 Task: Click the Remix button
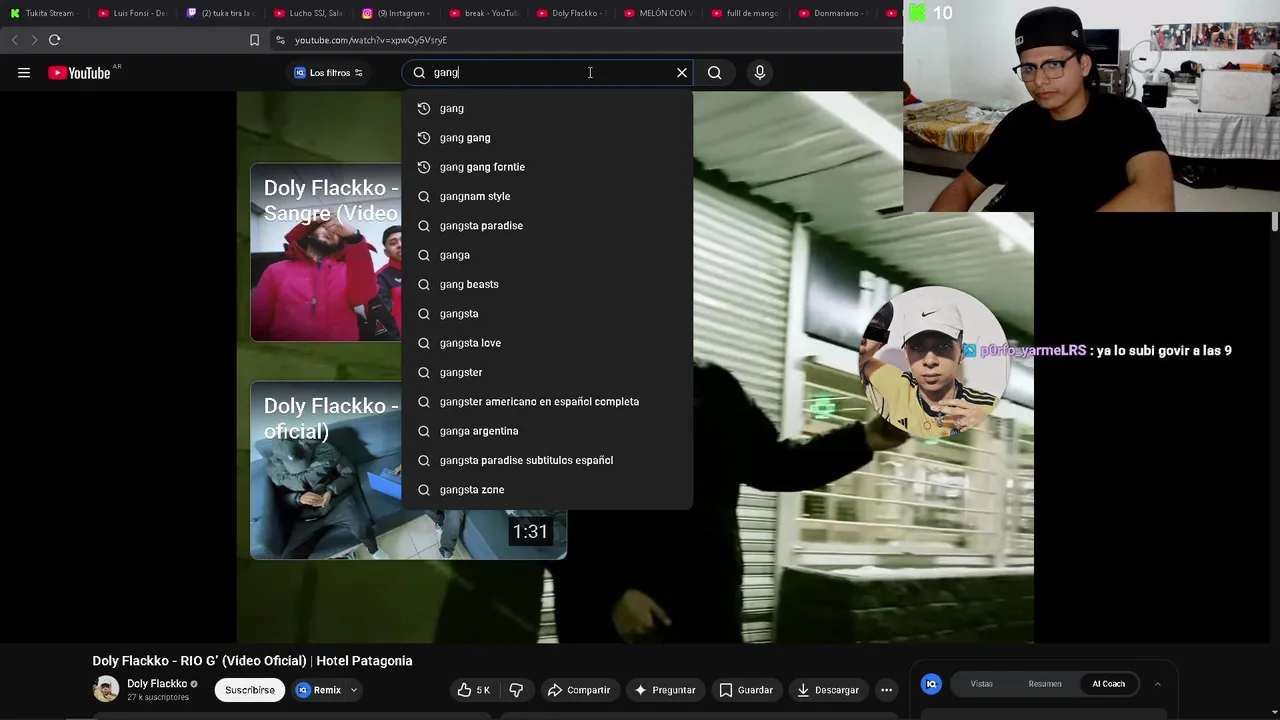point(319,690)
